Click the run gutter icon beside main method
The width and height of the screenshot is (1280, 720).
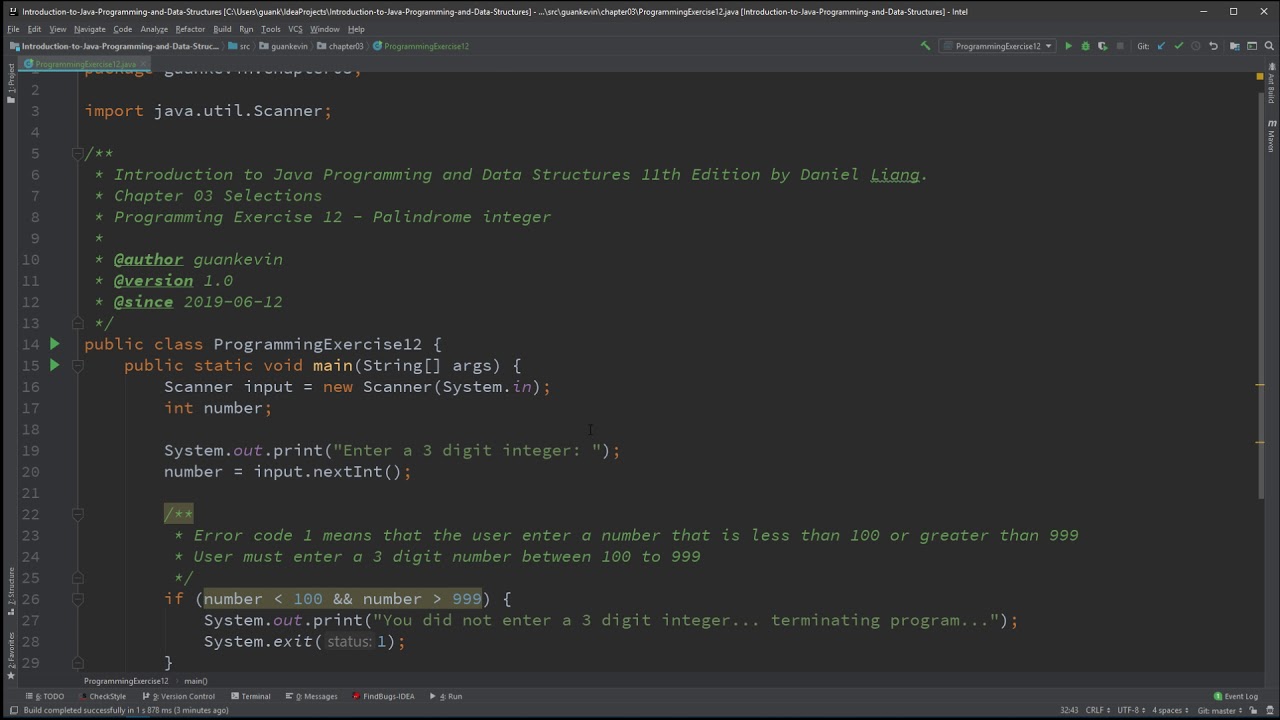(55, 365)
